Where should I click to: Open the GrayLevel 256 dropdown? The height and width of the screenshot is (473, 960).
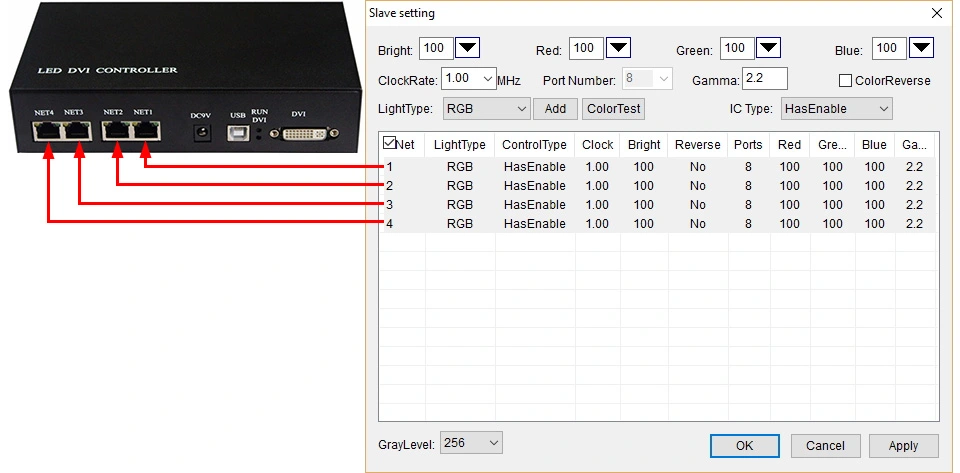coord(471,443)
